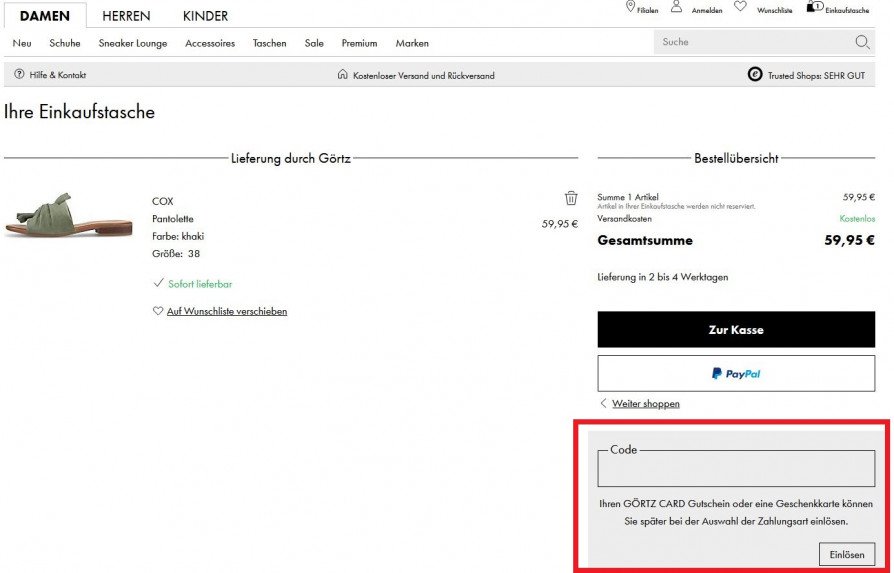The image size is (894, 573).
Task: Remove item with the trash icon
Action: (571, 198)
